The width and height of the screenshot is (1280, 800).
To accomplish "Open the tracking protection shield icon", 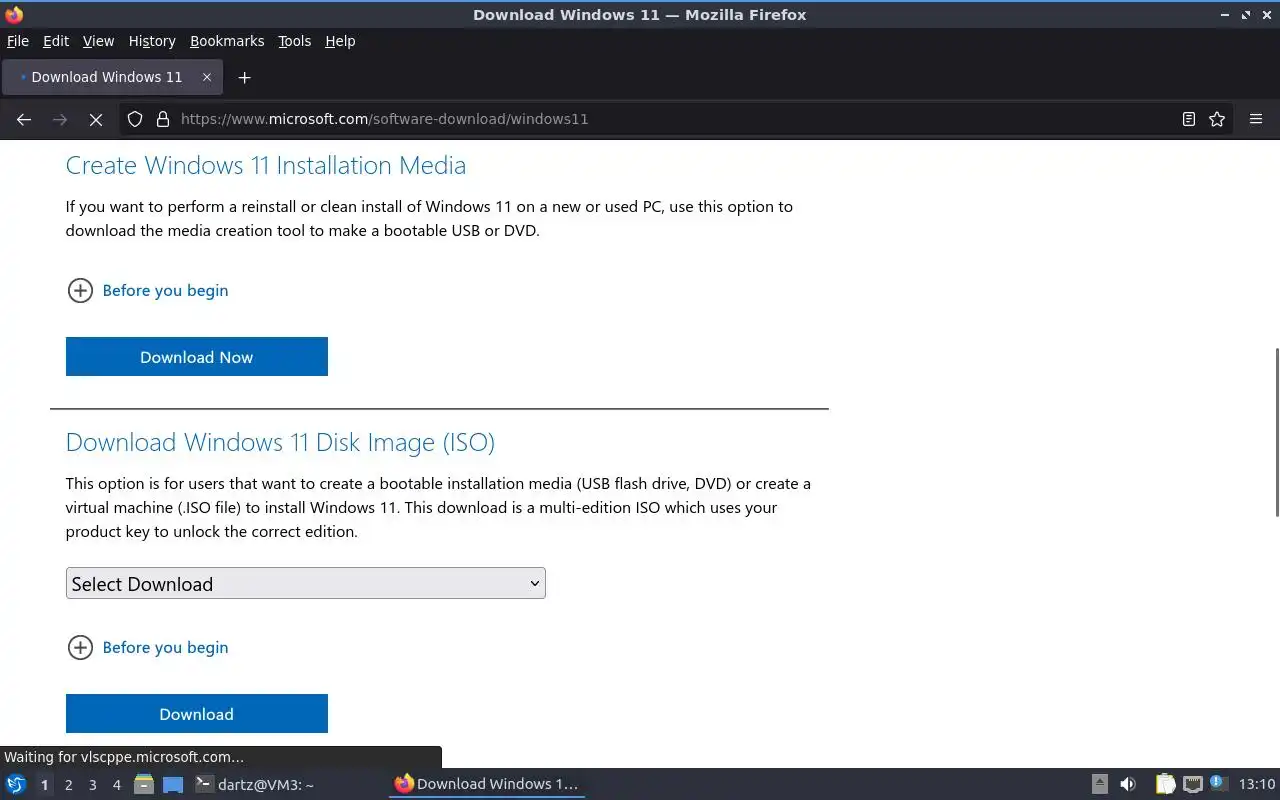I will (x=135, y=119).
